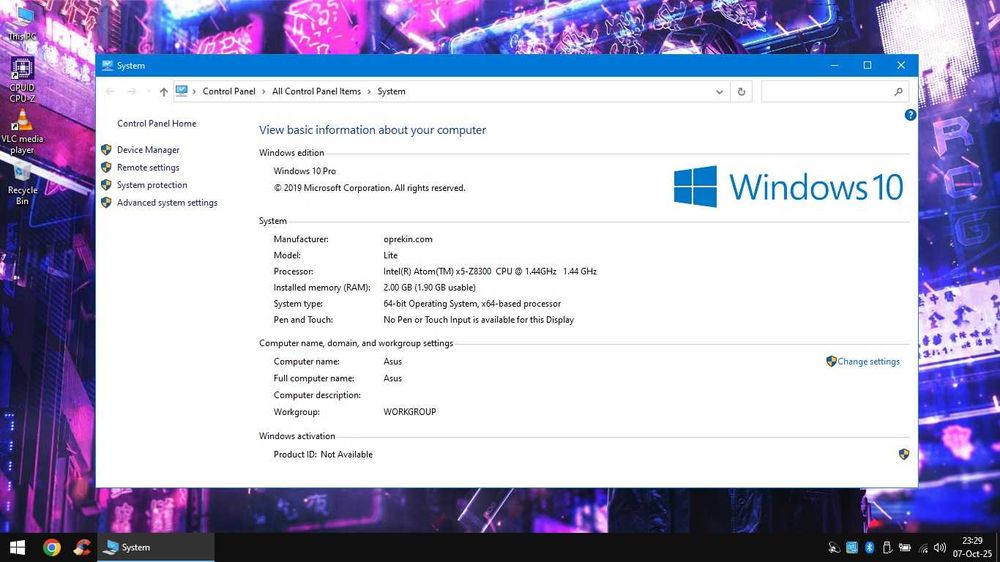Click the computer icon in the address bar

point(182,91)
